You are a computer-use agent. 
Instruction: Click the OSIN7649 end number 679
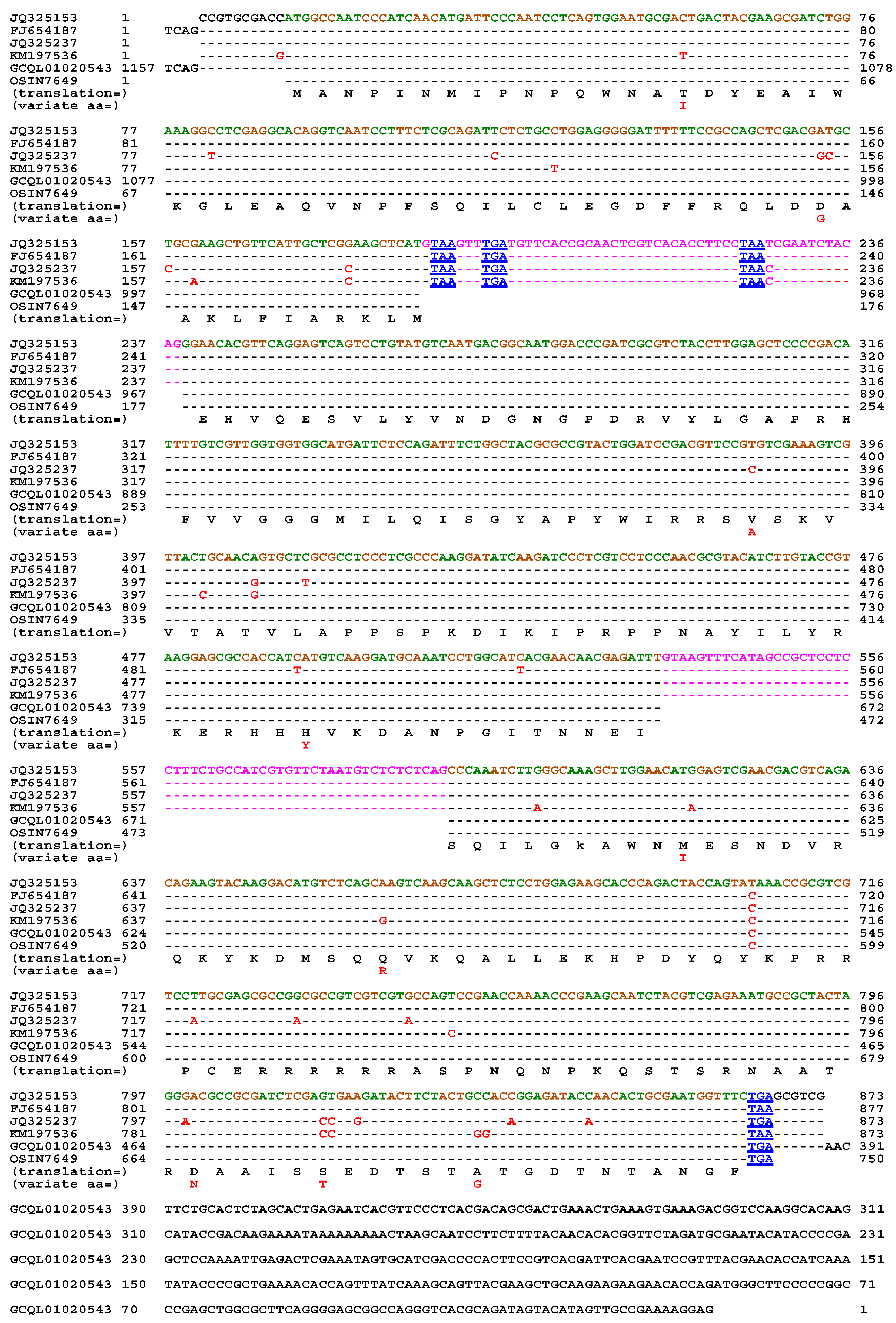872,1058
